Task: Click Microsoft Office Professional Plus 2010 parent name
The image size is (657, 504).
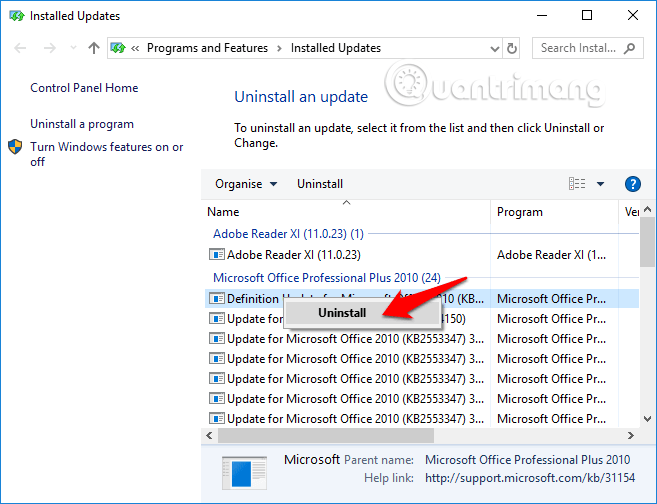Action: pyautogui.click(x=528, y=460)
